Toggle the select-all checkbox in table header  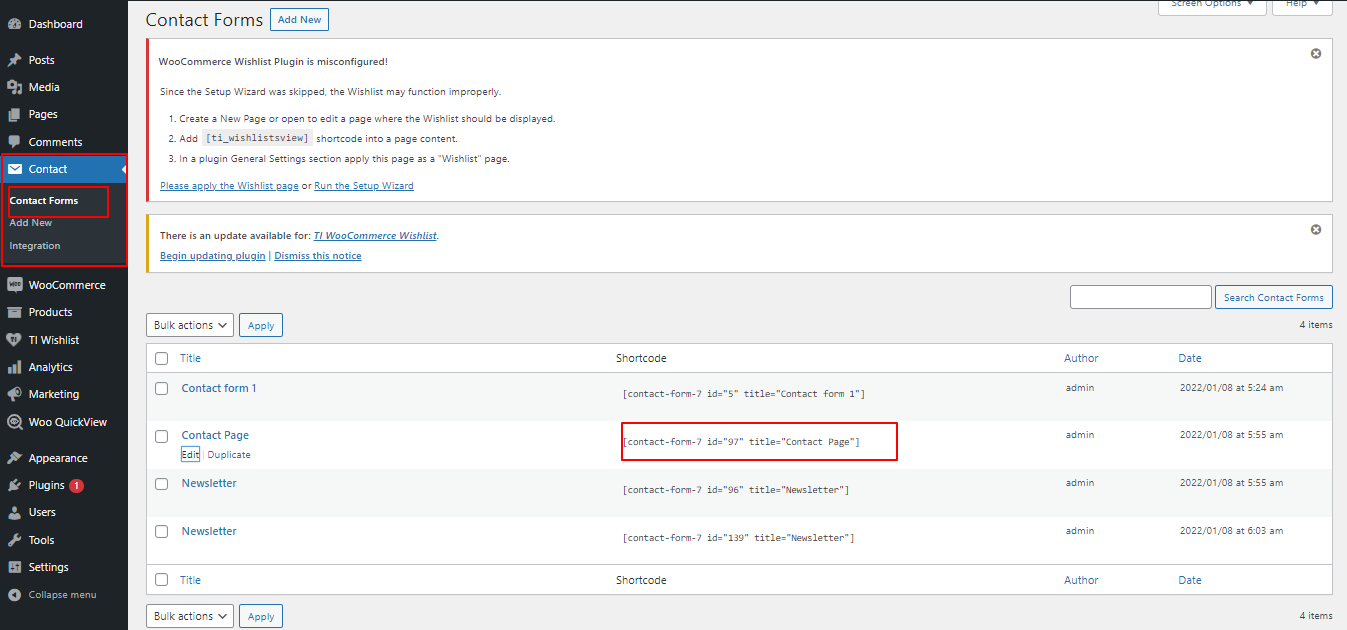coord(162,358)
